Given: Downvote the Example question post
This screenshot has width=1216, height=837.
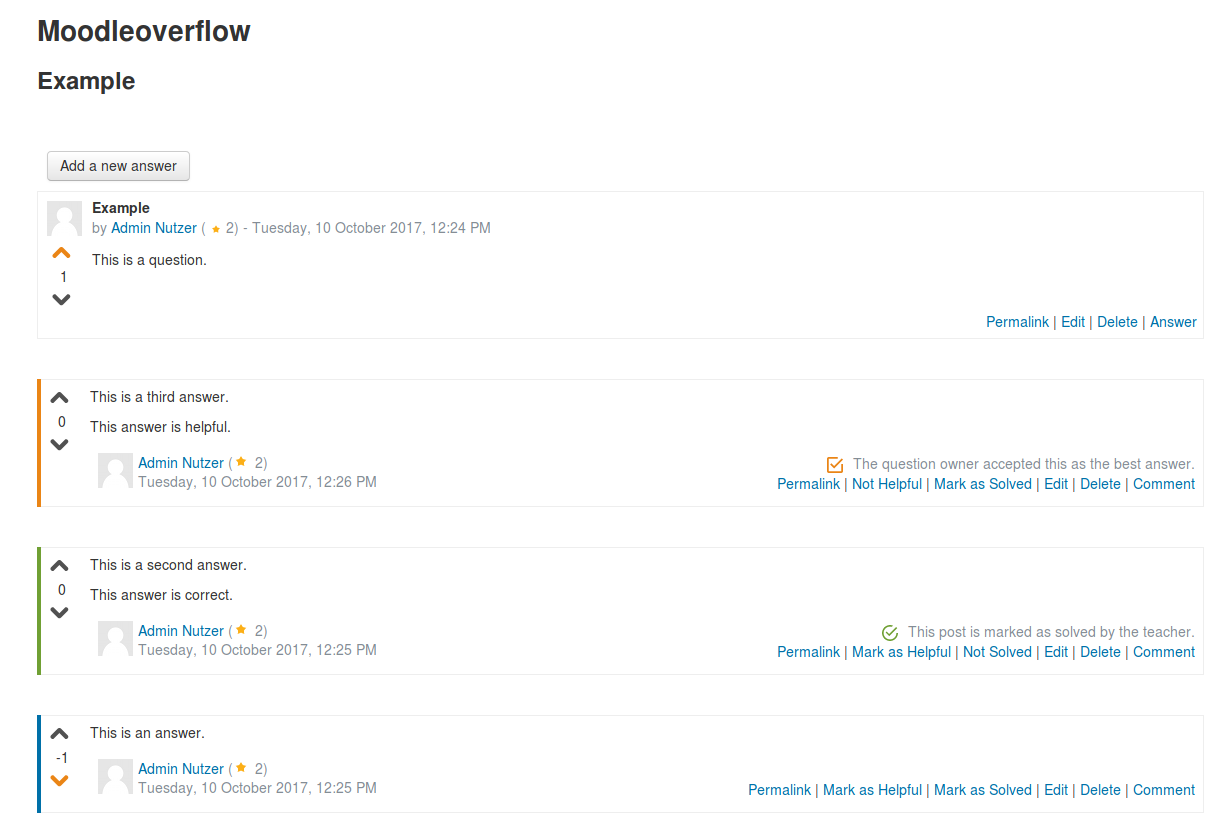Looking at the screenshot, I should point(61,299).
